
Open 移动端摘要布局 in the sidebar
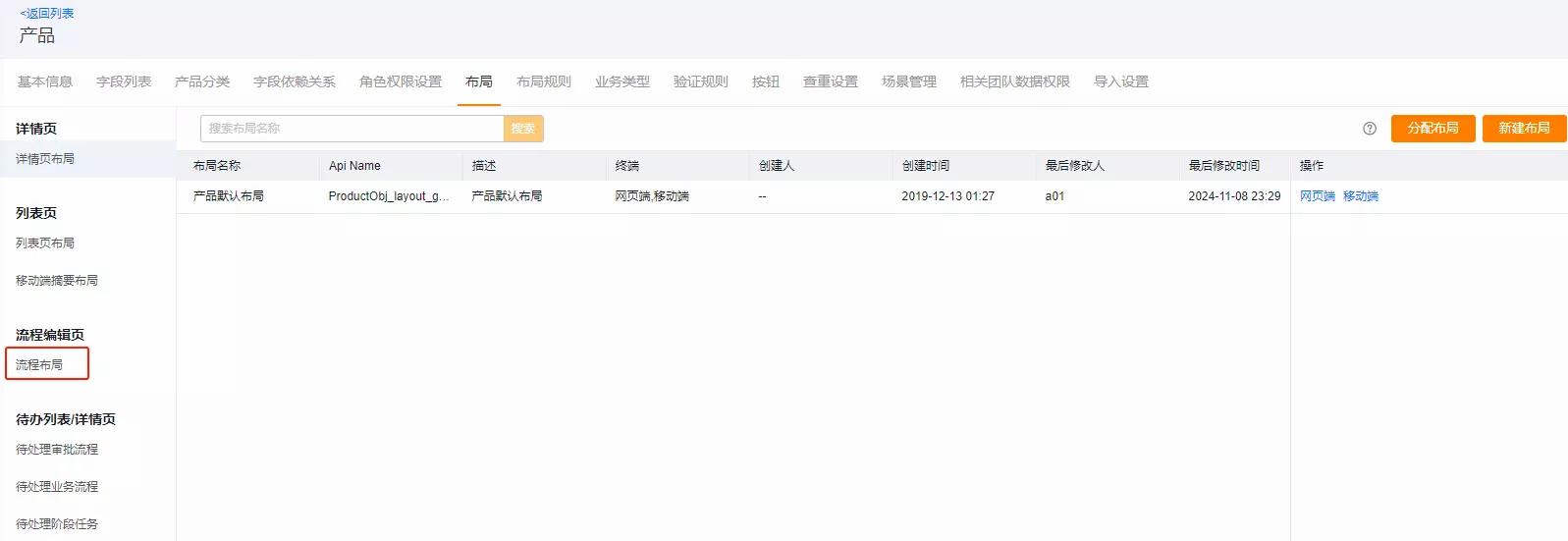[57, 281]
